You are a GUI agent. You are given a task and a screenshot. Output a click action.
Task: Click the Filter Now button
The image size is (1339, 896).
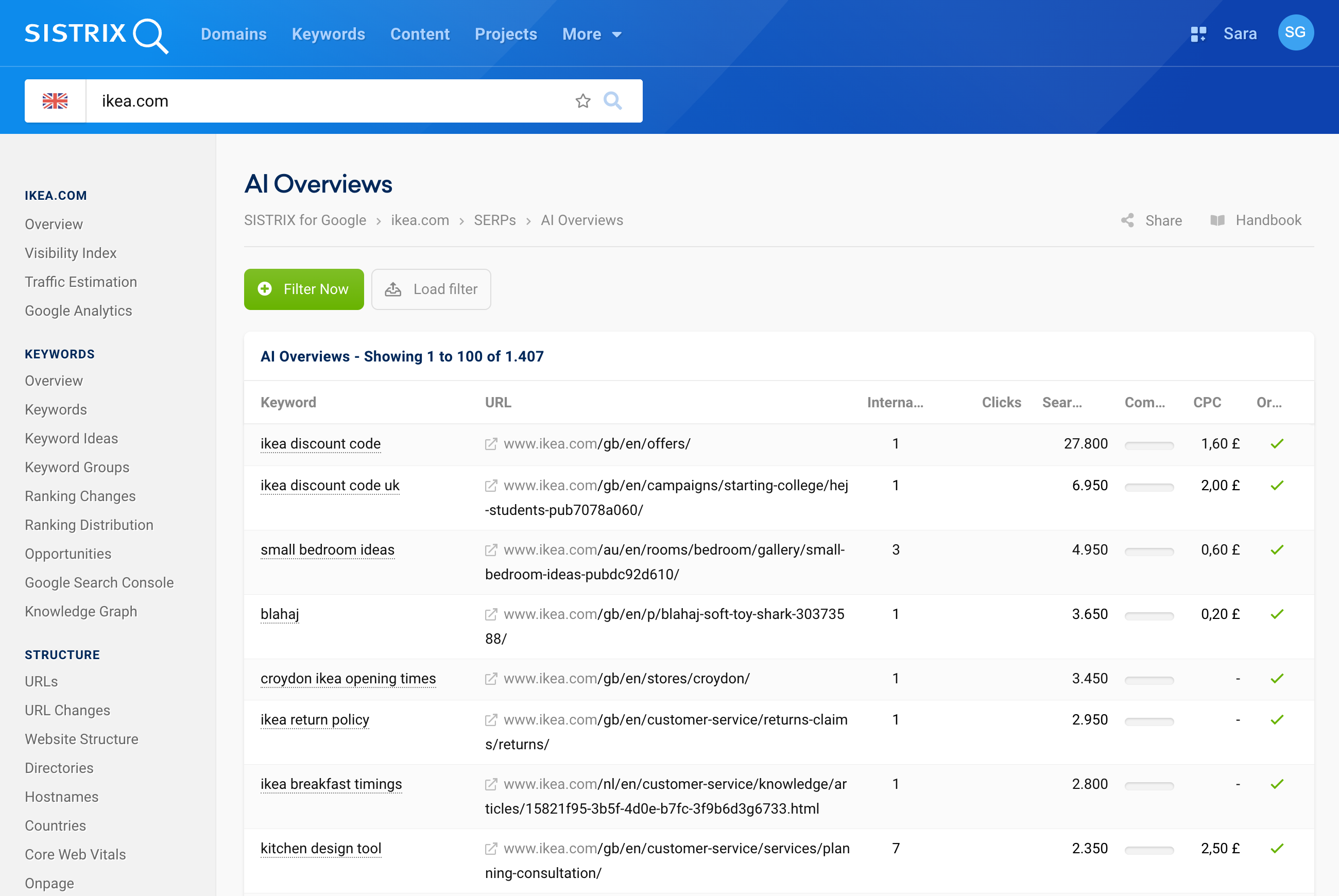304,289
